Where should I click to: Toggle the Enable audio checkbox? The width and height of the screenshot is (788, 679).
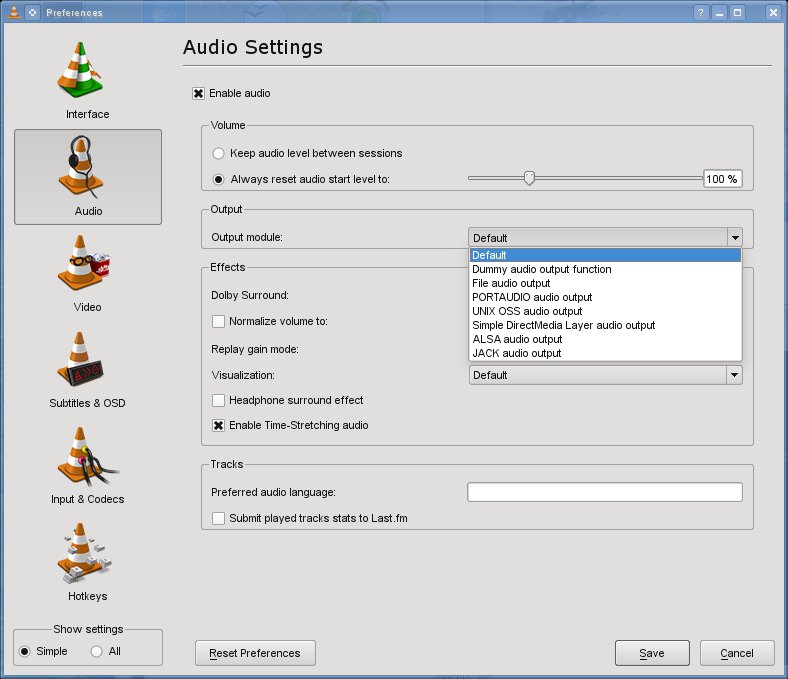pyautogui.click(x=199, y=93)
